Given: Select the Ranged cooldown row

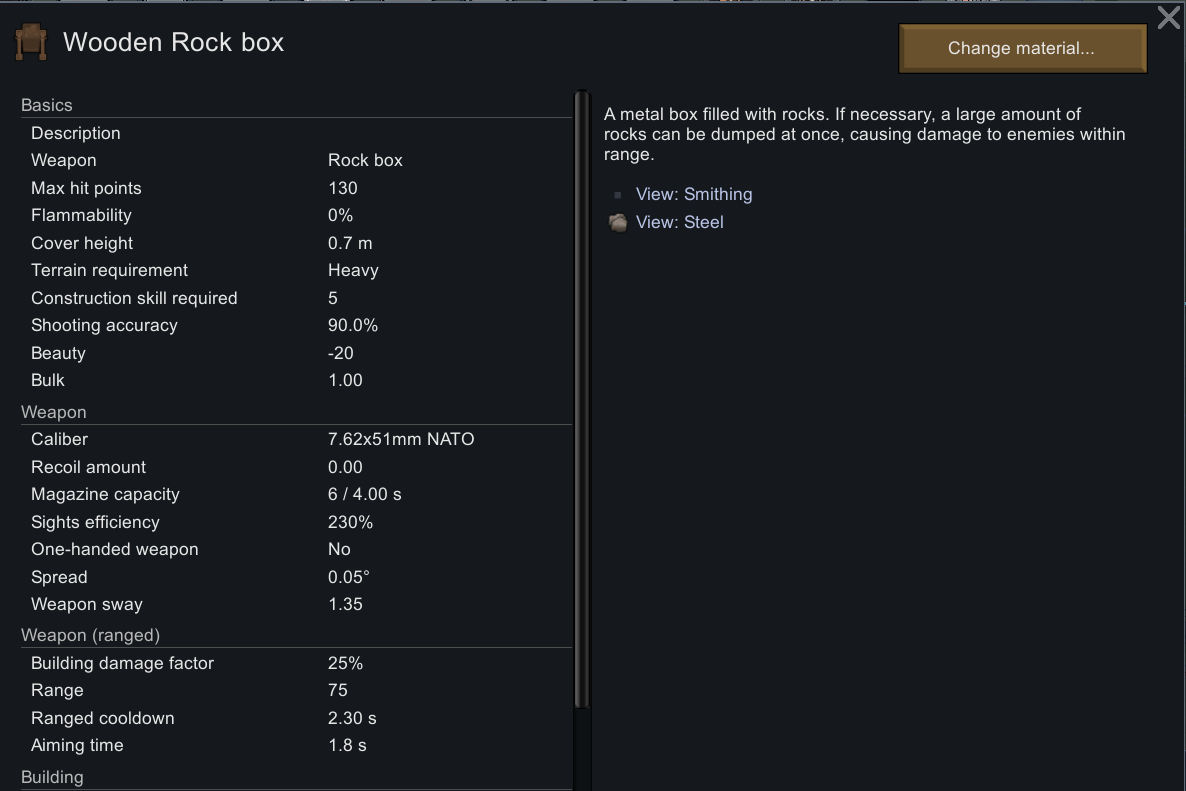Looking at the screenshot, I should (x=296, y=718).
